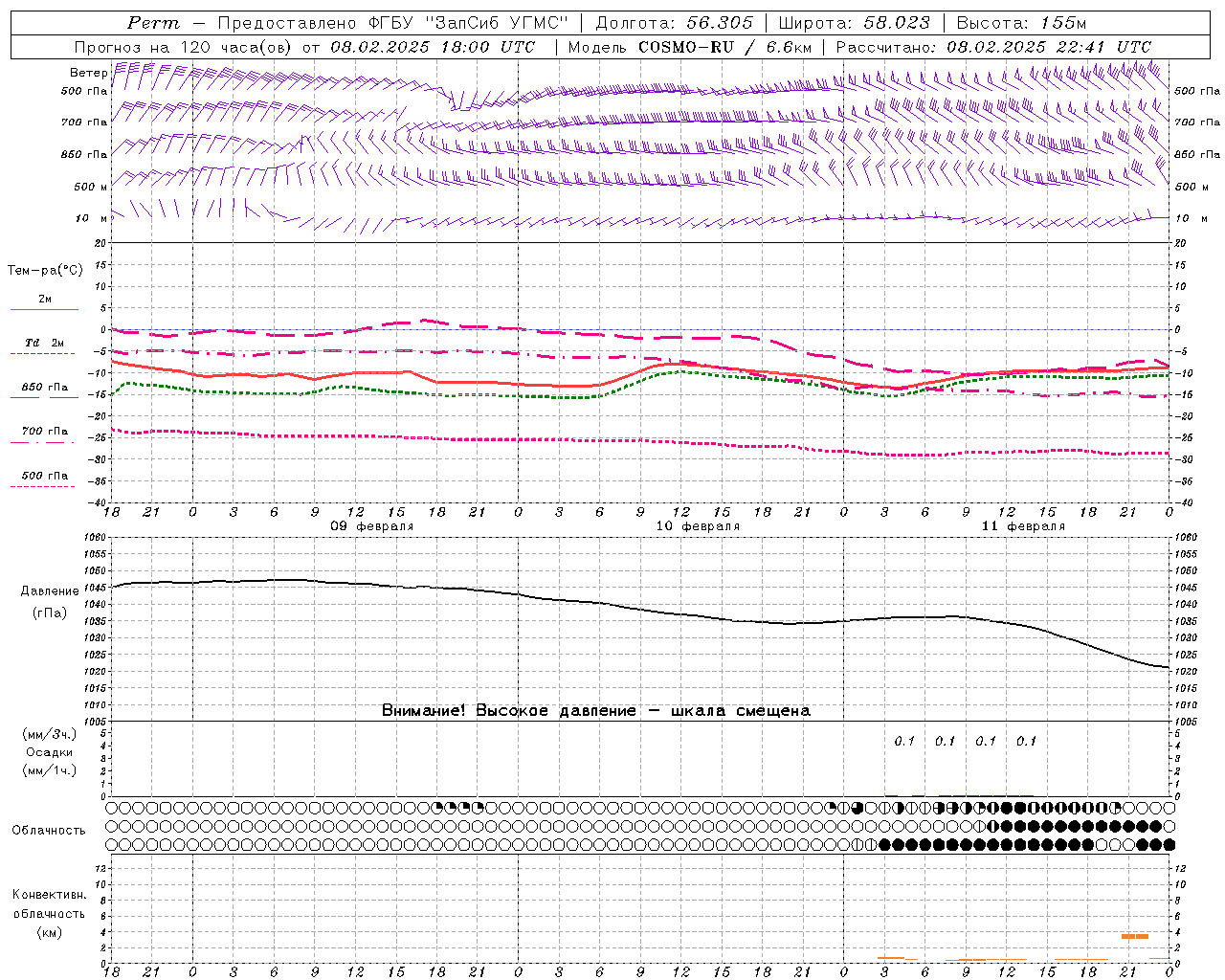Click the solid blue "2м" legend line
Viewport: 1225px width, 980px height.
[44, 309]
